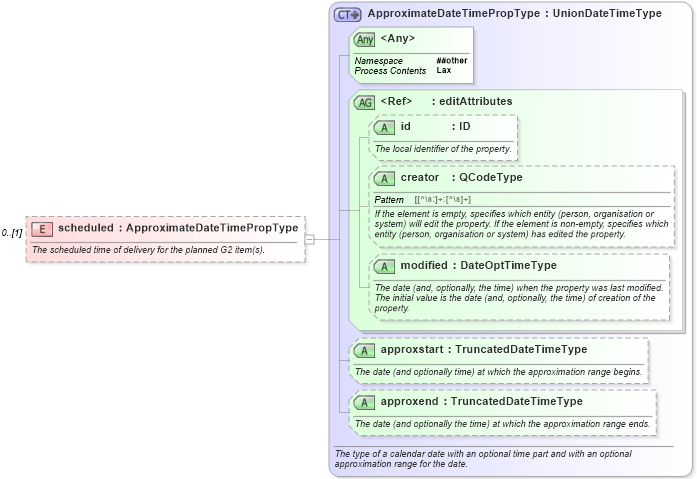The image size is (697, 479).
Task: Select the approxend : TruncatedDateTimeType label
Action: pyautogui.click(x=481, y=401)
